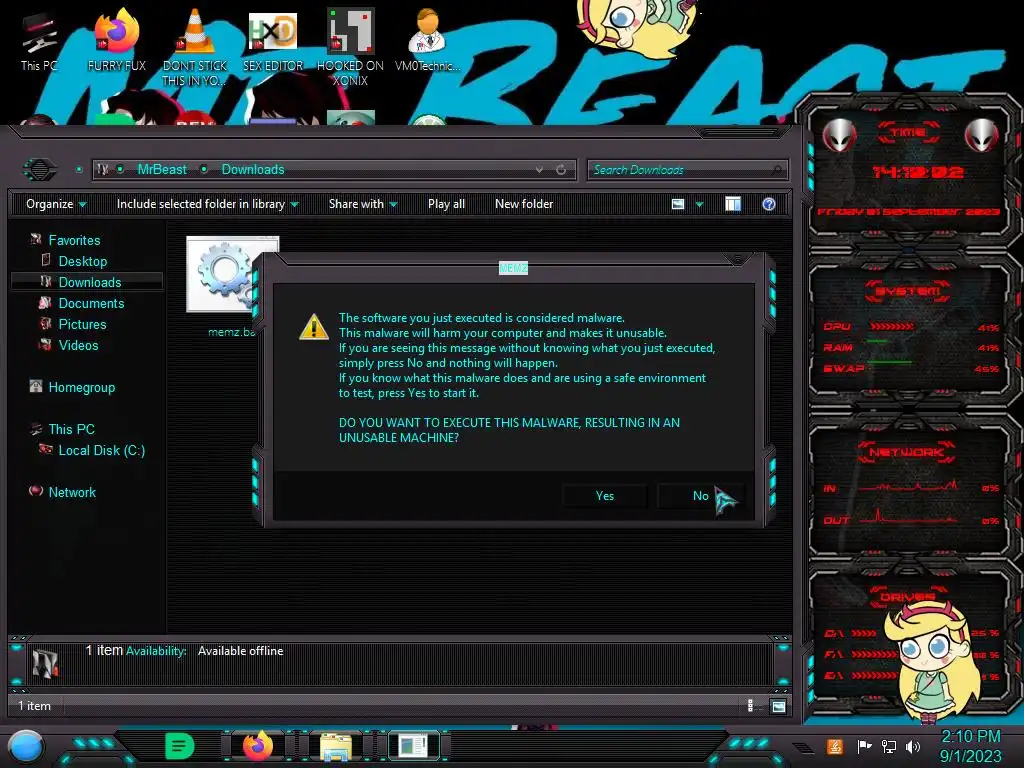This screenshot has height=768, width=1024.
Task: Click the MEMZ dialog warning icon
Action: coord(313,327)
